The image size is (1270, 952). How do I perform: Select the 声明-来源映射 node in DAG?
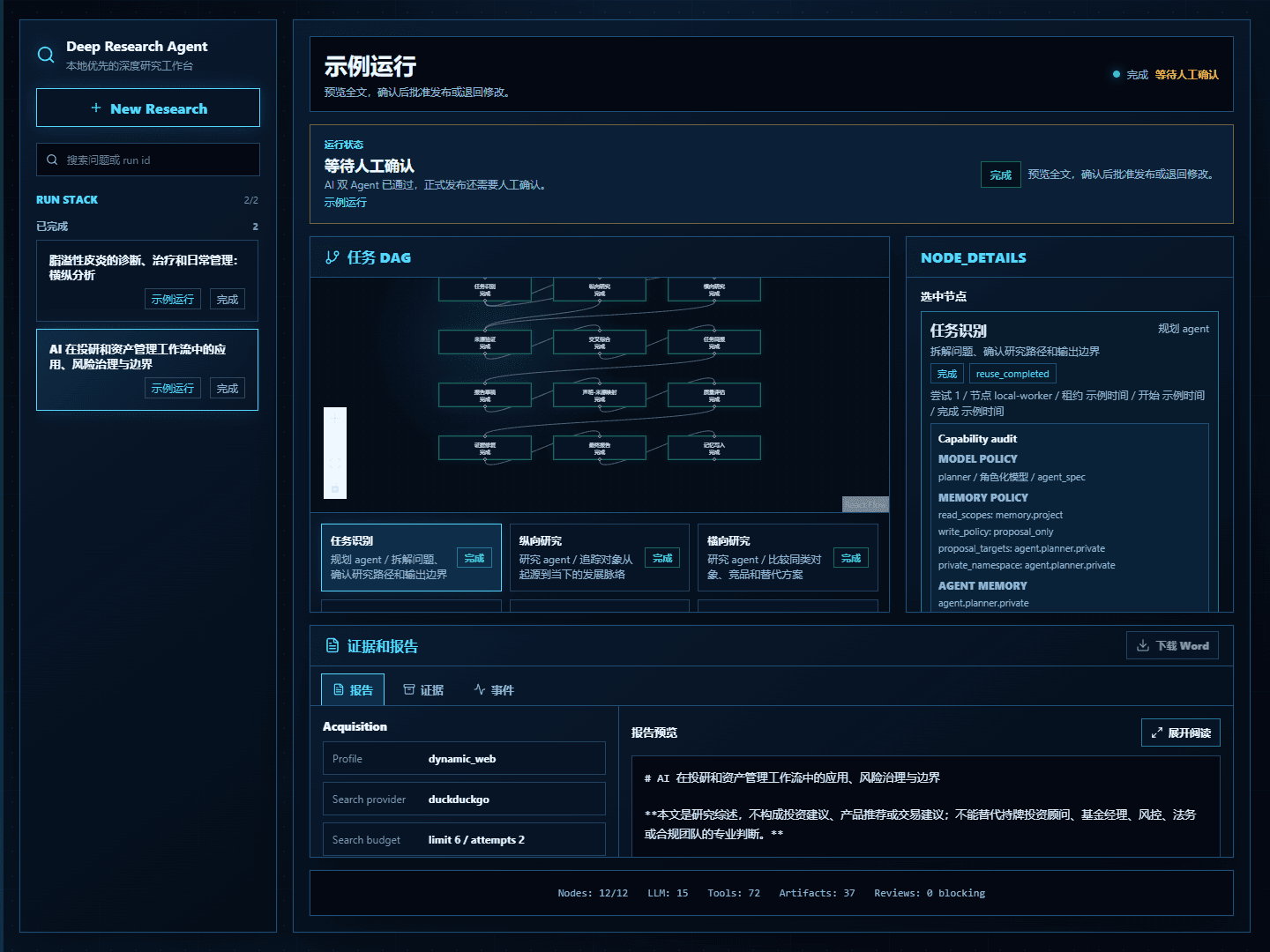tap(600, 395)
